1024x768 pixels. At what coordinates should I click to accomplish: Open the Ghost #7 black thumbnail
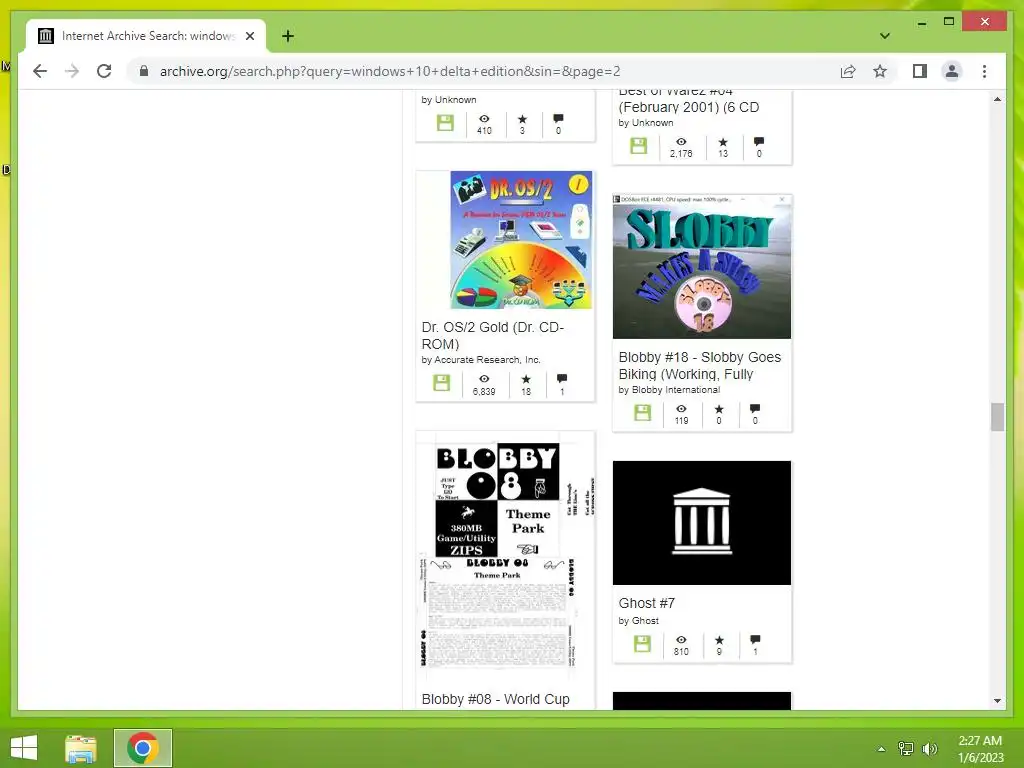pos(701,523)
